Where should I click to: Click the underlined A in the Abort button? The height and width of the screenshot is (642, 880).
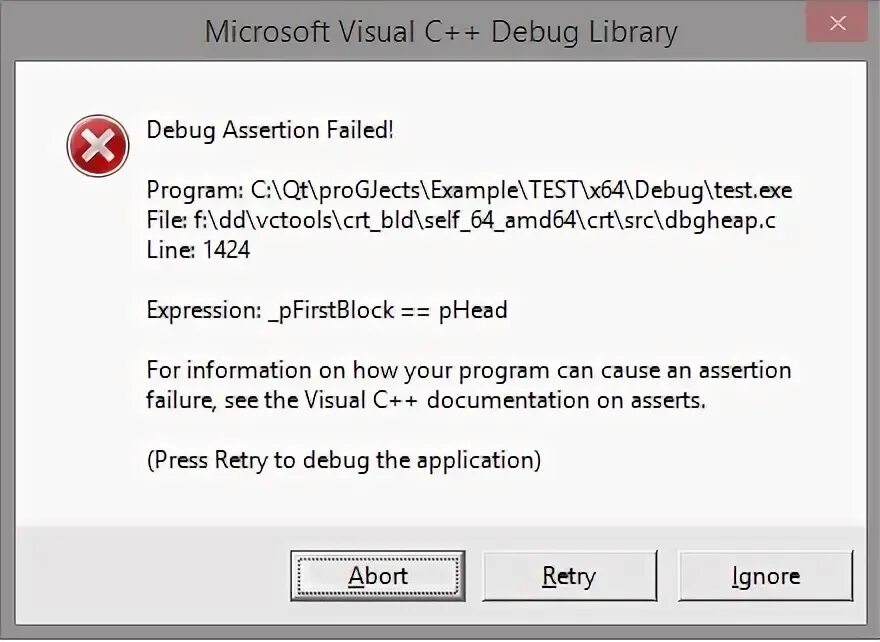pyautogui.click(x=356, y=576)
